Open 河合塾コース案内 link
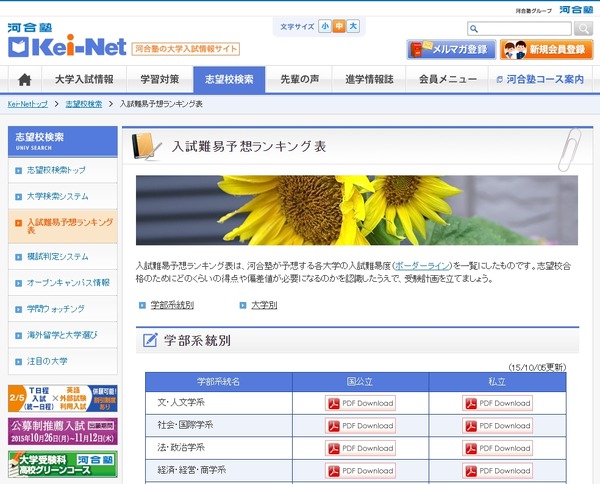Image resolution: width=600 pixels, height=484 pixels. click(x=540, y=80)
